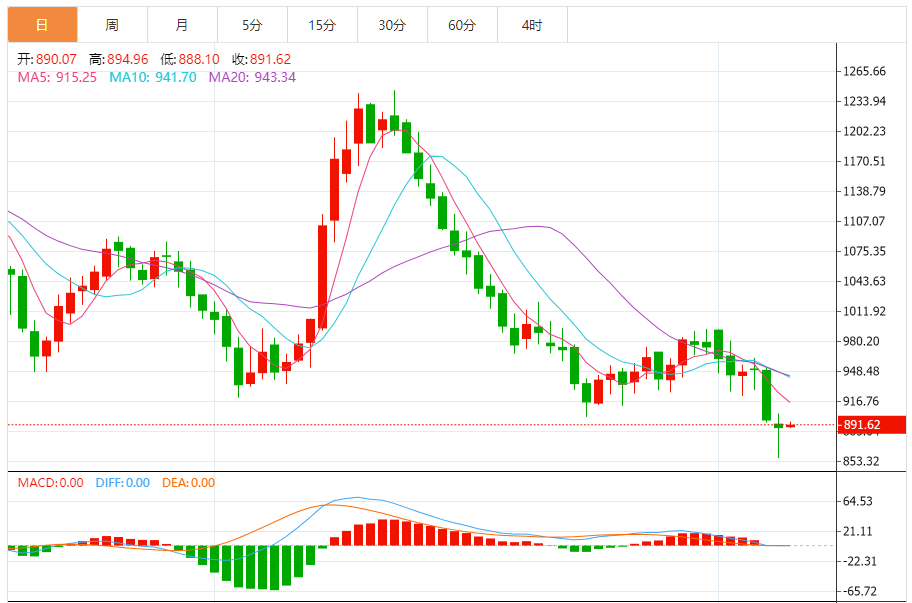Click the 948.48 price axis label

pyautogui.click(x=861, y=371)
